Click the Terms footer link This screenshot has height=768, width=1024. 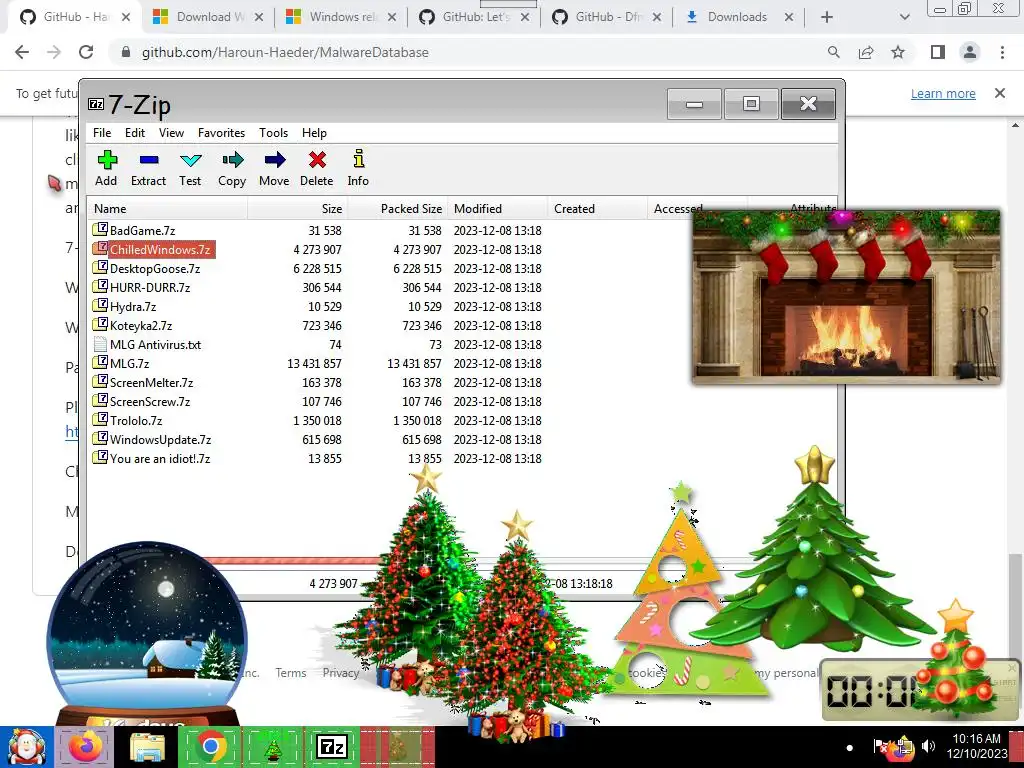(291, 673)
